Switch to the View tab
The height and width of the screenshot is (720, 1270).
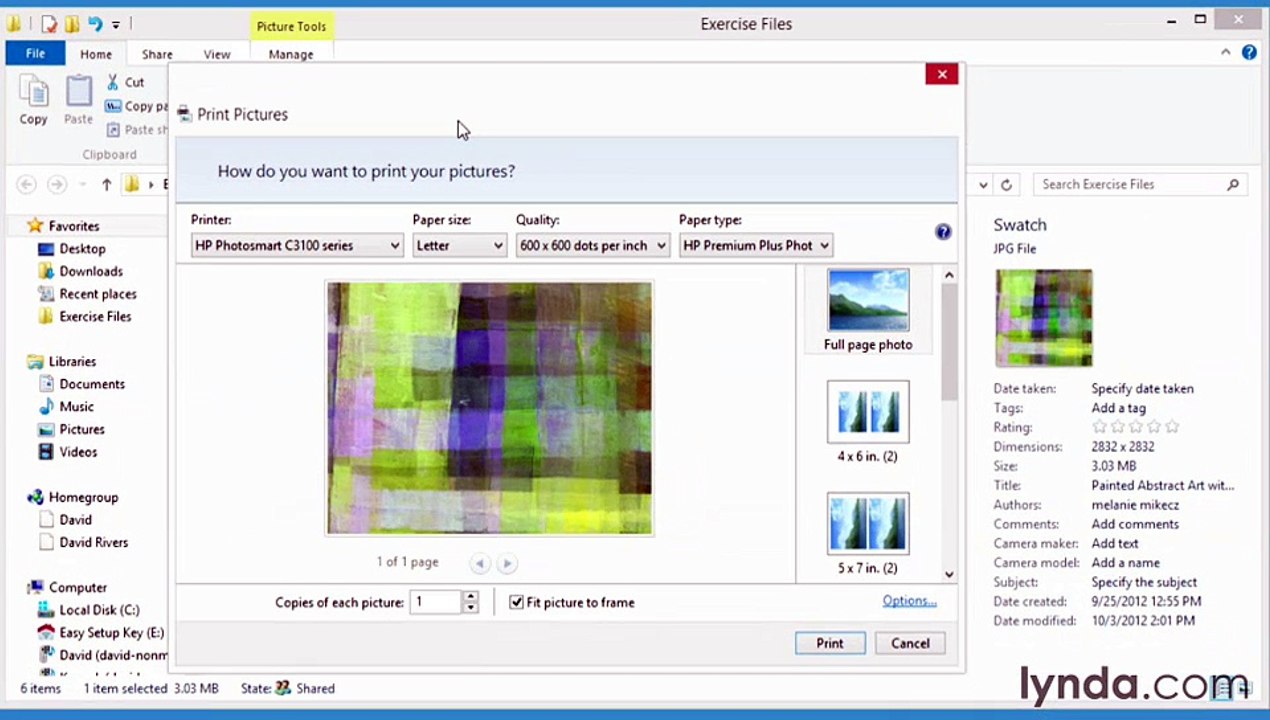pos(217,54)
